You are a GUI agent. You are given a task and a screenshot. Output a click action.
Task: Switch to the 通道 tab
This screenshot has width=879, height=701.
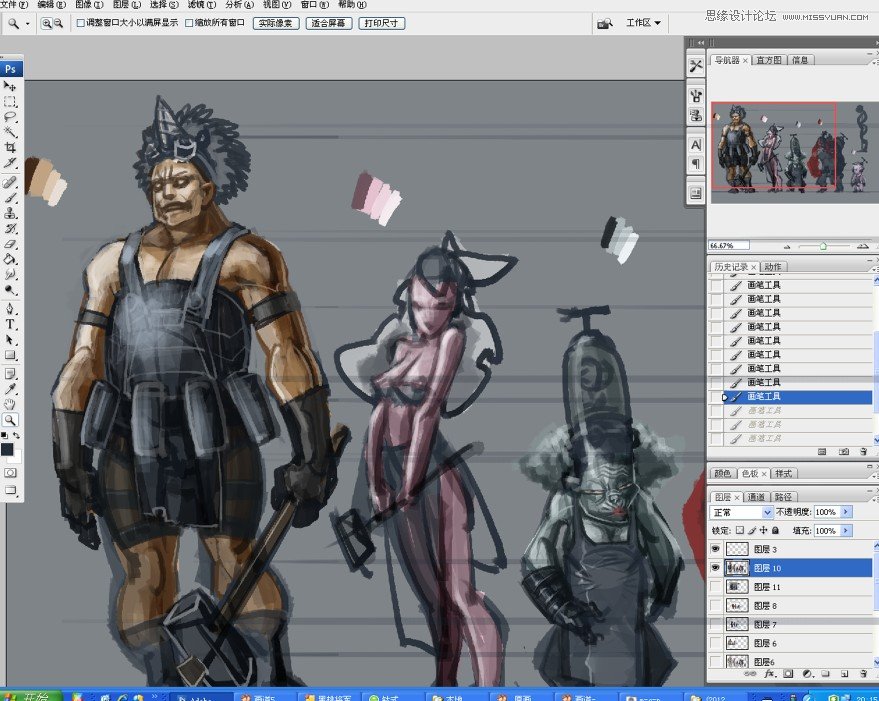[756, 497]
